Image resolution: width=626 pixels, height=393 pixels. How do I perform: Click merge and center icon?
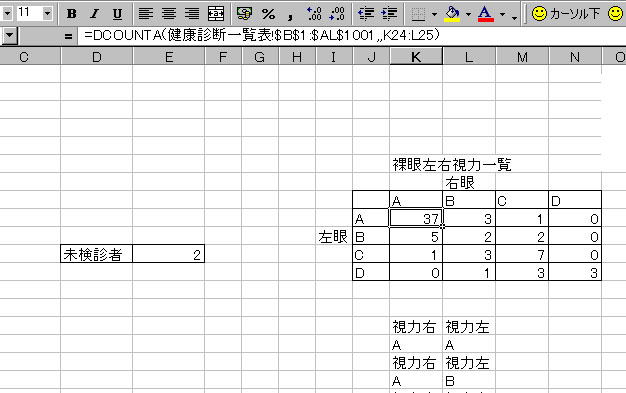(216, 14)
